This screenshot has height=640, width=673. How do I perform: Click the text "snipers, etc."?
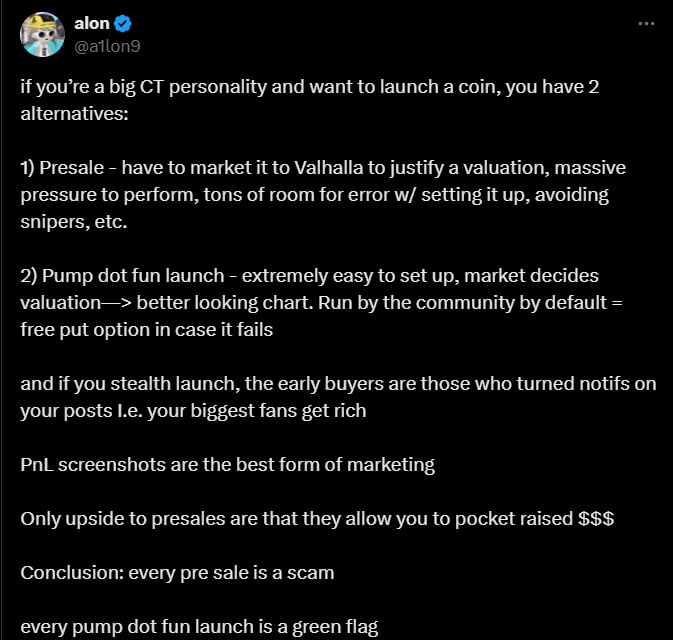click(74, 222)
